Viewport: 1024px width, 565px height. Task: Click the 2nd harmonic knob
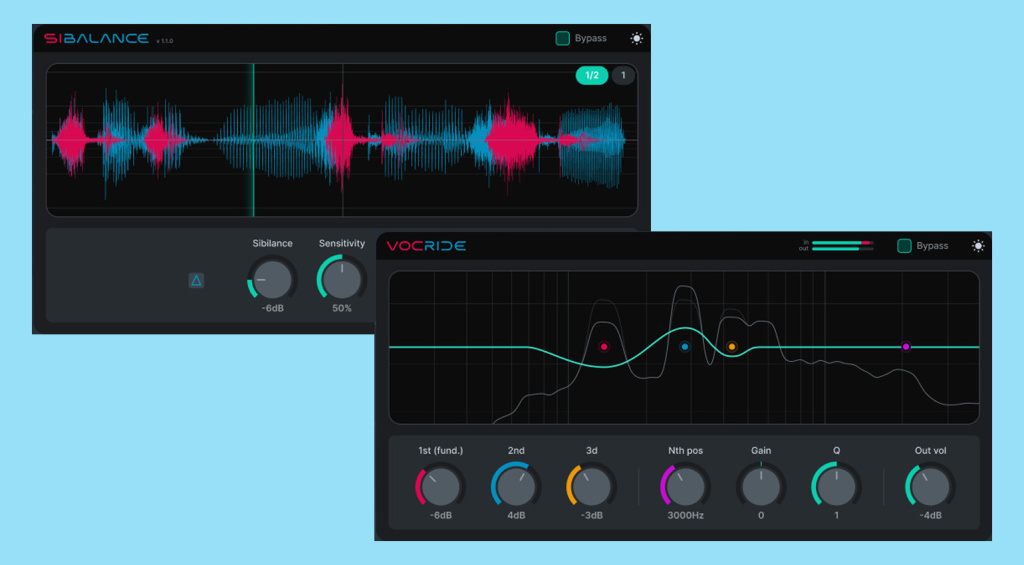point(516,486)
